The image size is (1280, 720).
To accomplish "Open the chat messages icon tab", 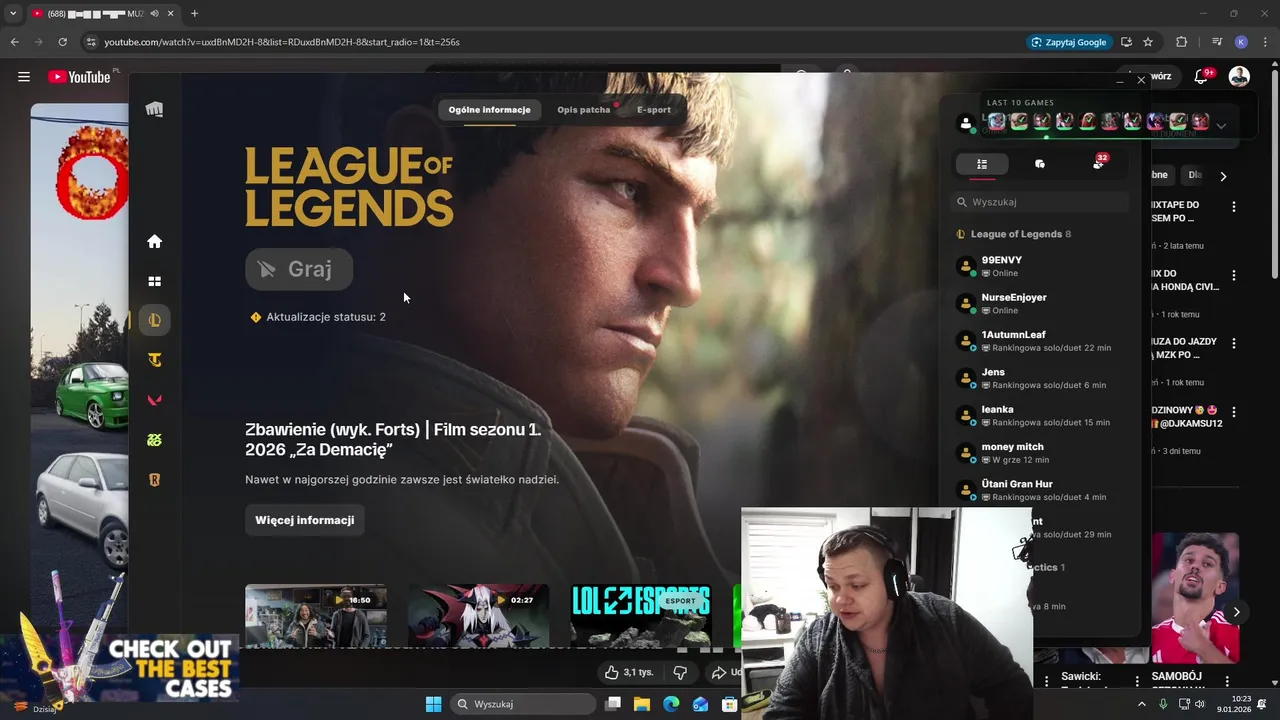I will [1040, 164].
